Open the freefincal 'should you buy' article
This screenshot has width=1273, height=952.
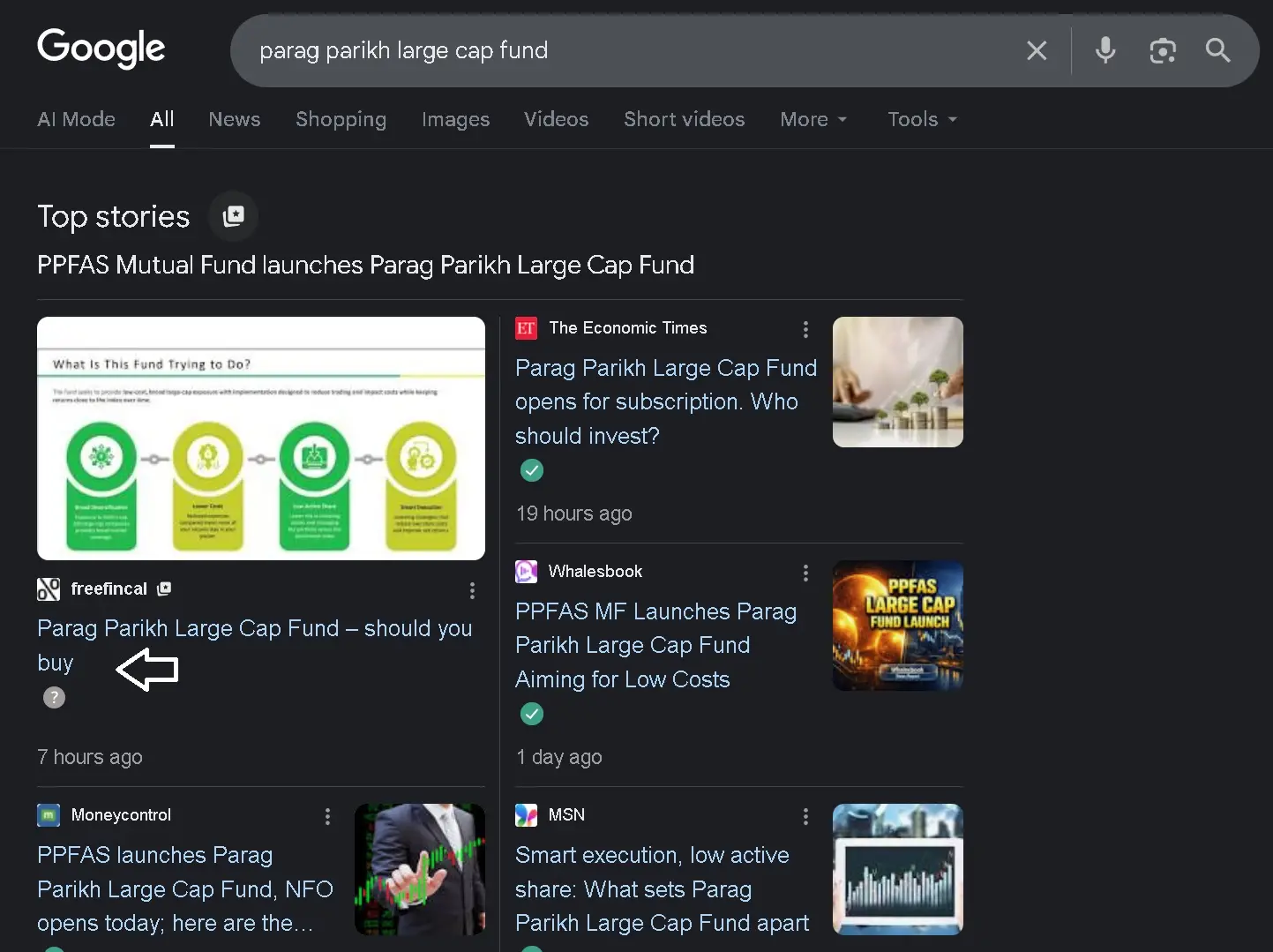coord(254,629)
